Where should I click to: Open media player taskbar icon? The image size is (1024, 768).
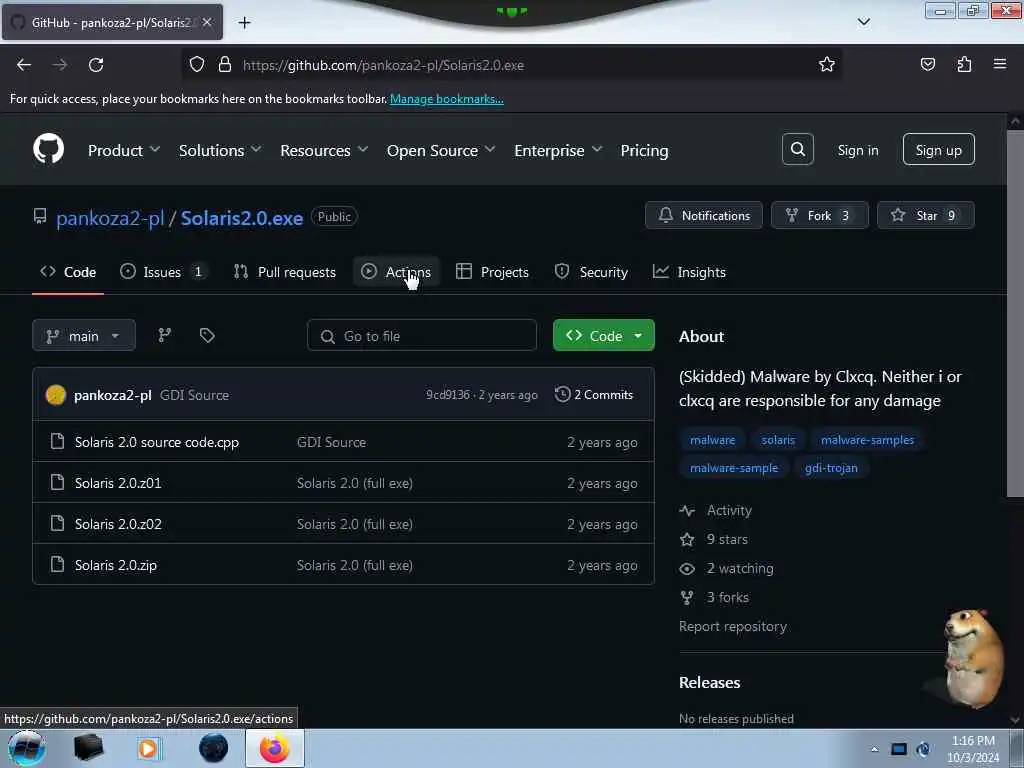tap(148, 748)
